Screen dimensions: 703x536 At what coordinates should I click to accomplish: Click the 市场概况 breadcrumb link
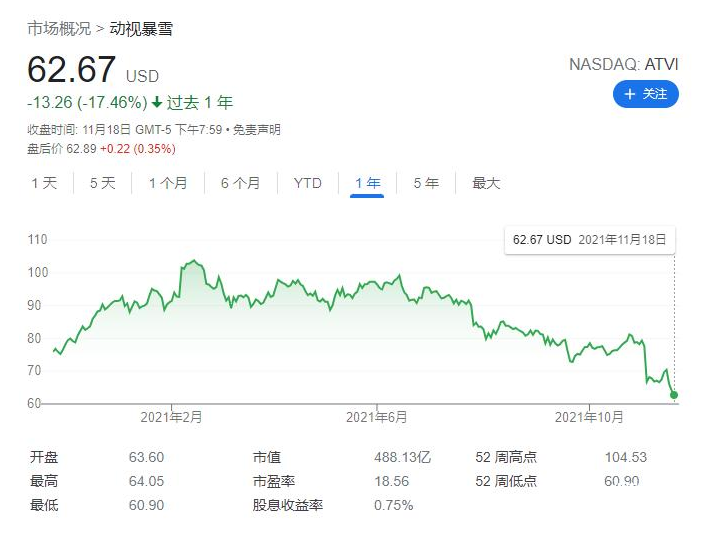pos(59,29)
